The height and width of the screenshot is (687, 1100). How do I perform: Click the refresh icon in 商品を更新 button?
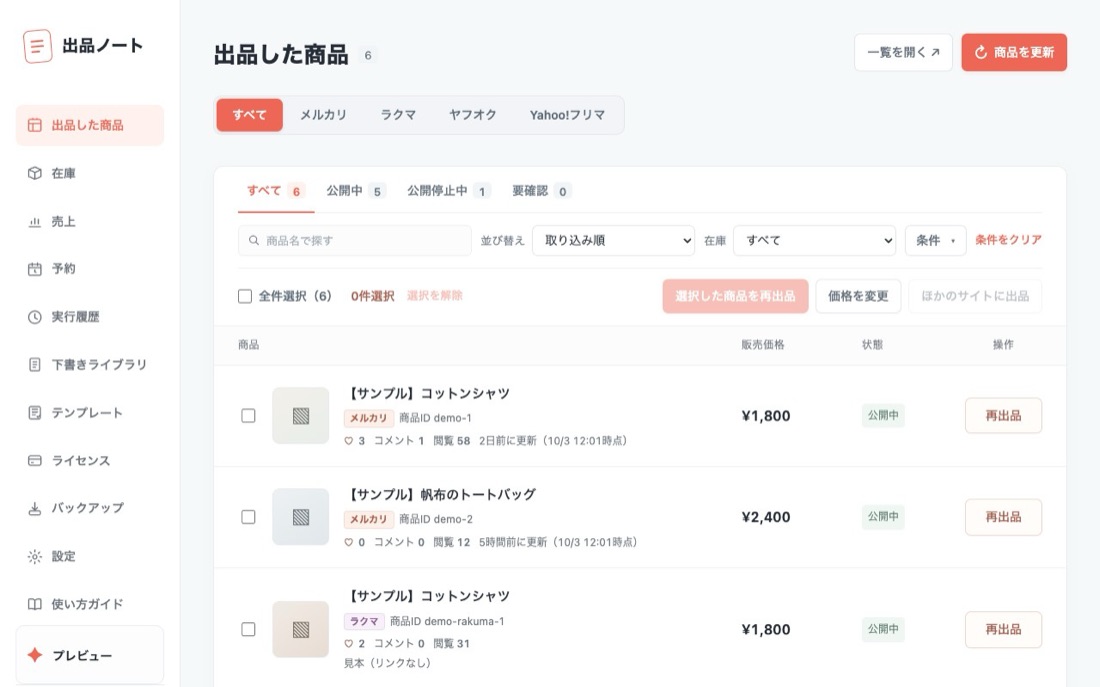coord(981,53)
